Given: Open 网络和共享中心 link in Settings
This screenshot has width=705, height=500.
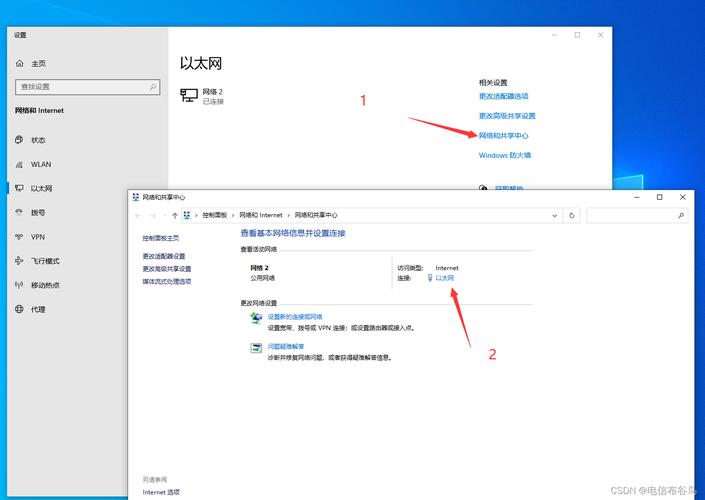Looking at the screenshot, I should click(x=504, y=135).
